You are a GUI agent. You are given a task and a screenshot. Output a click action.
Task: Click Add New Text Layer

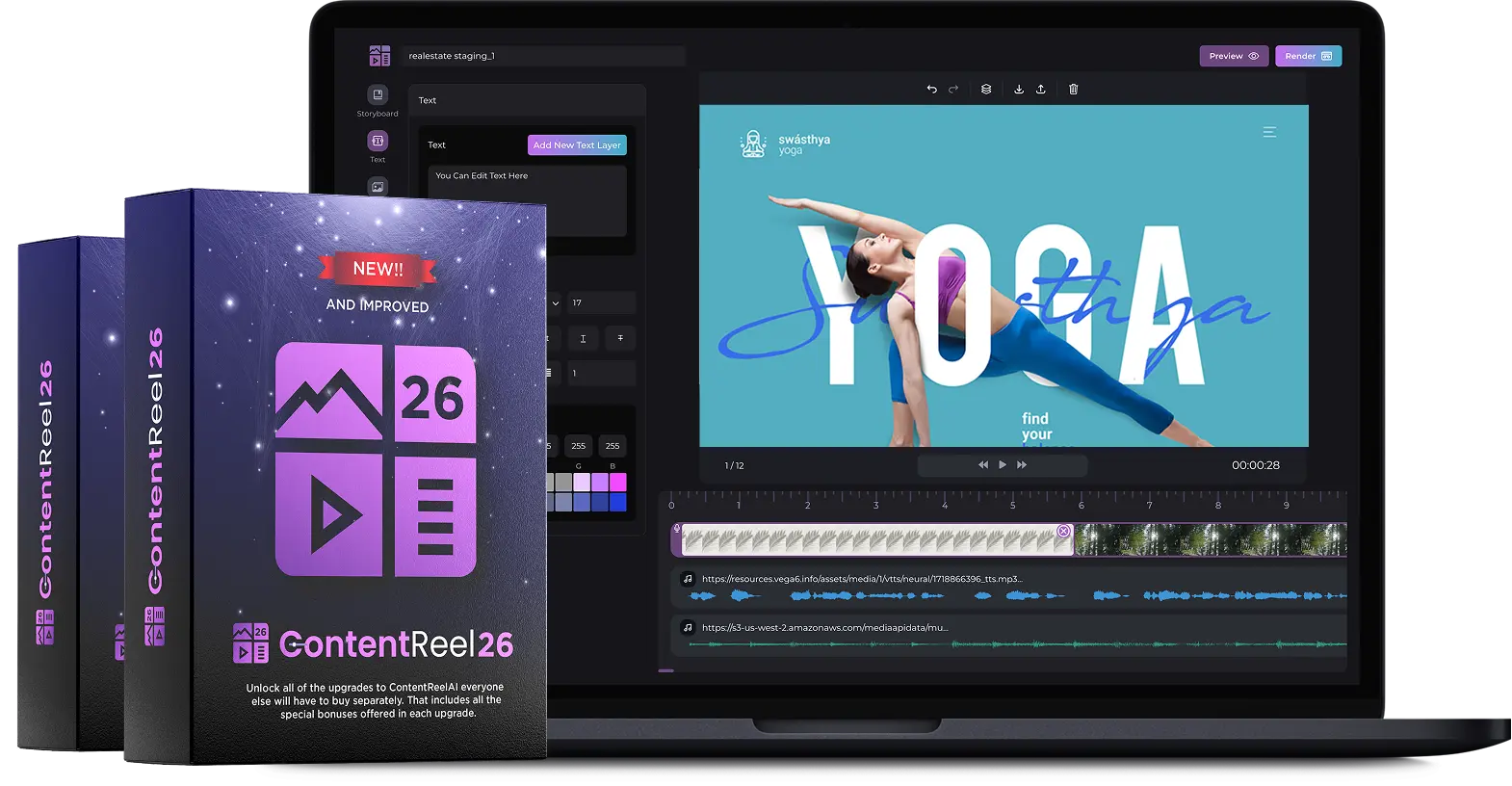tap(577, 145)
